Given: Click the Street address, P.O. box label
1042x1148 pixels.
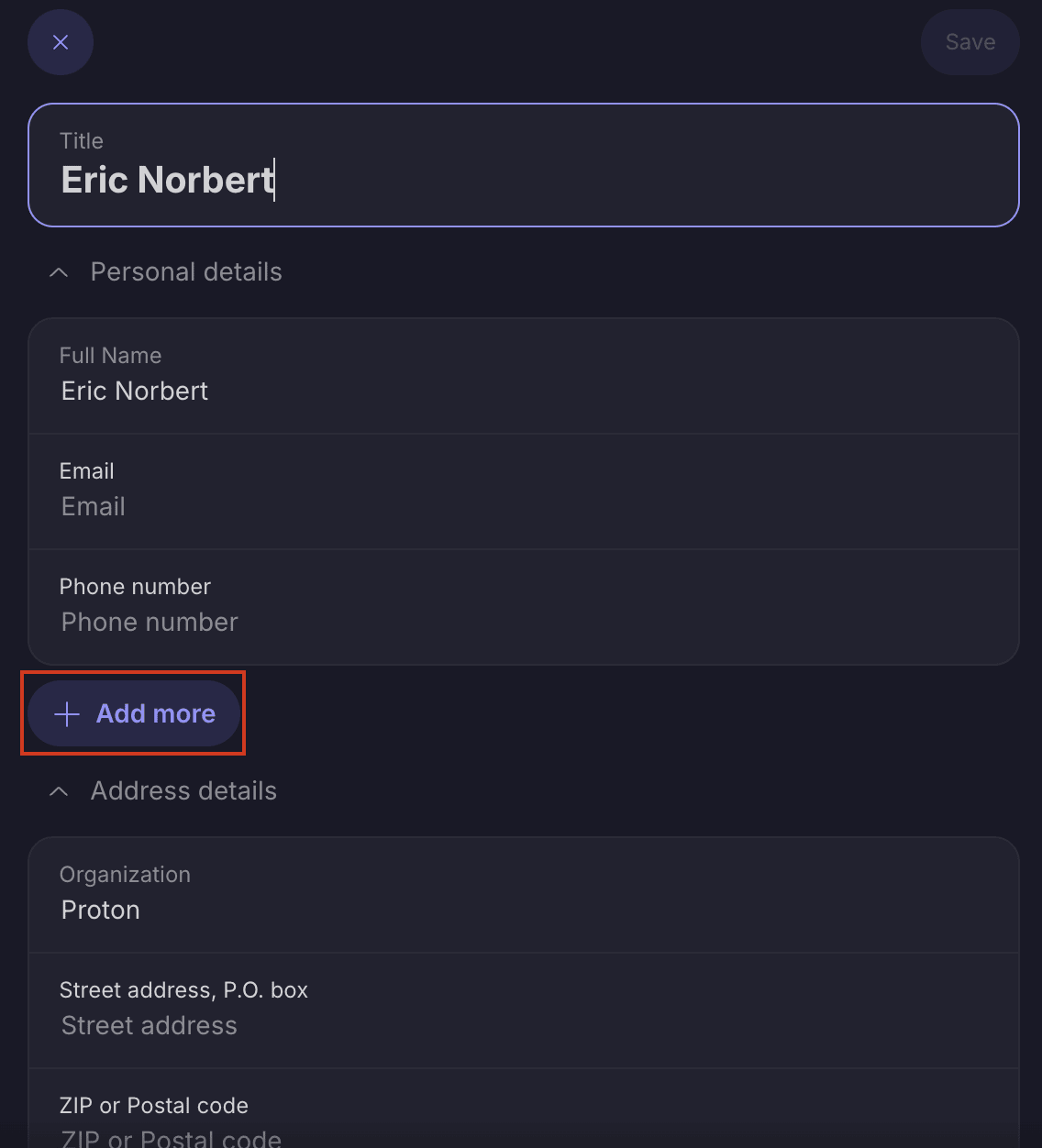Looking at the screenshot, I should click(x=183, y=990).
